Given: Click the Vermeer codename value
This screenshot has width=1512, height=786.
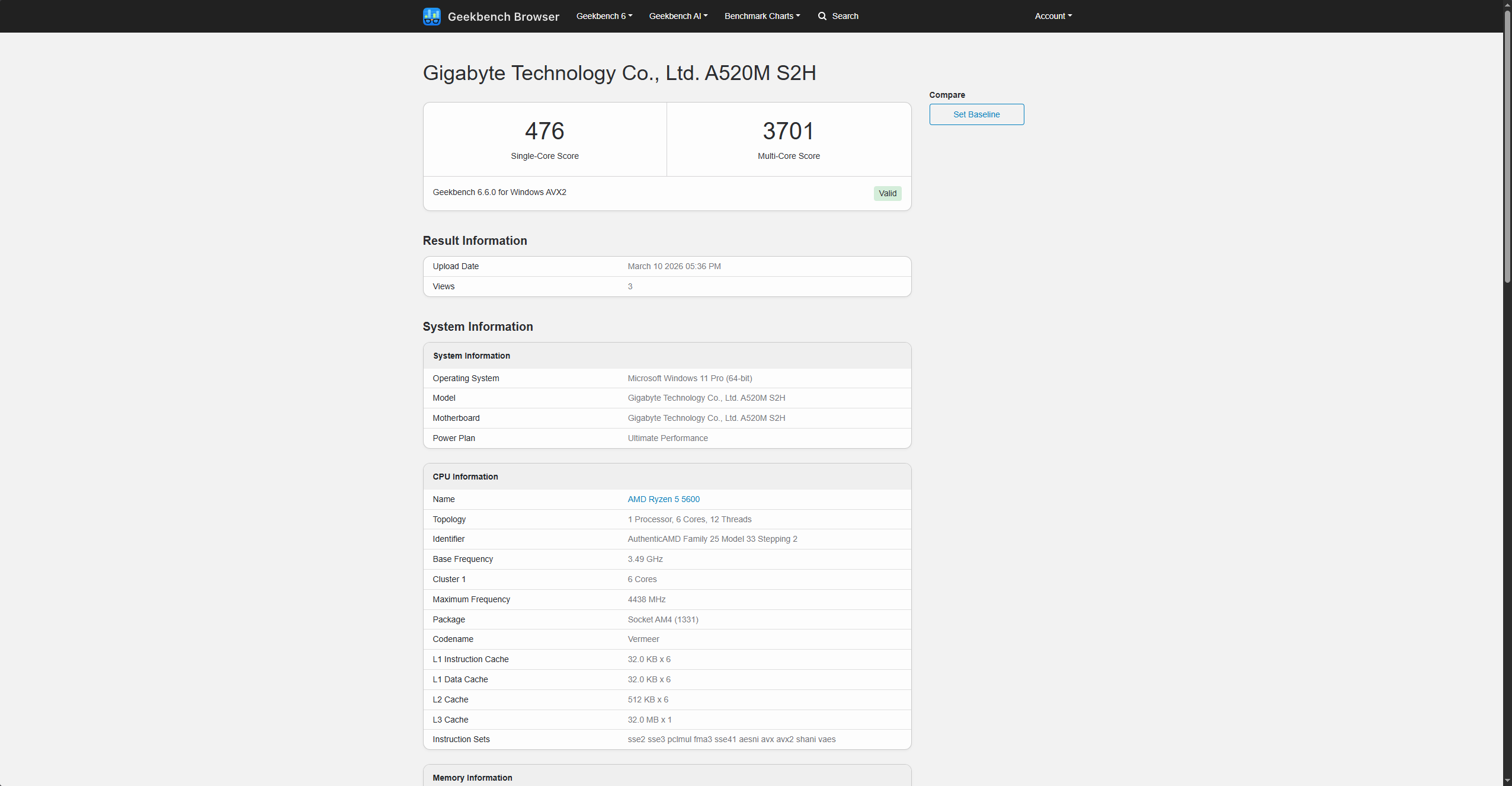Looking at the screenshot, I should point(643,639).
